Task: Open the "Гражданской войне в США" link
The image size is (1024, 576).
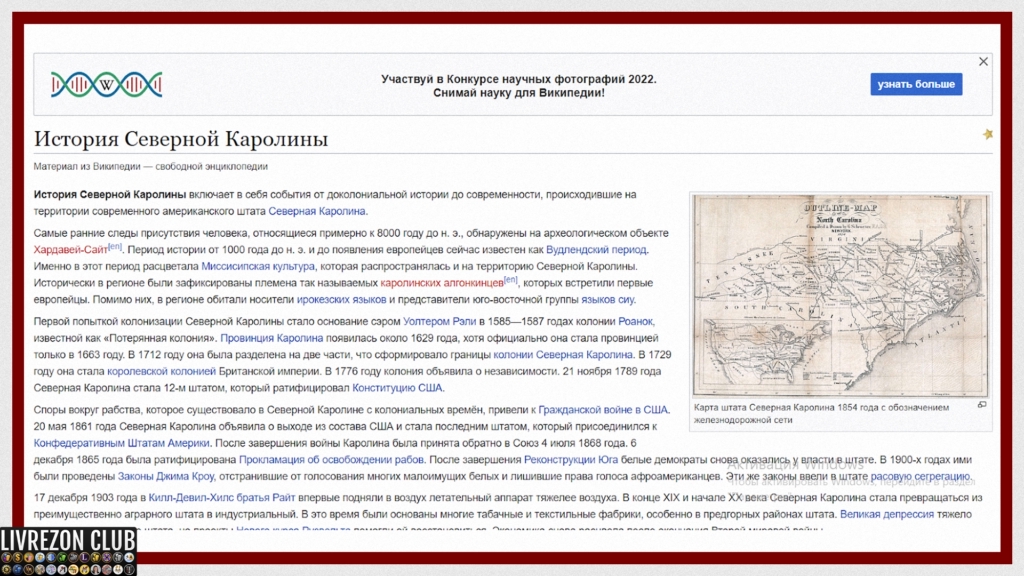Action: click(x=603, y=410)
